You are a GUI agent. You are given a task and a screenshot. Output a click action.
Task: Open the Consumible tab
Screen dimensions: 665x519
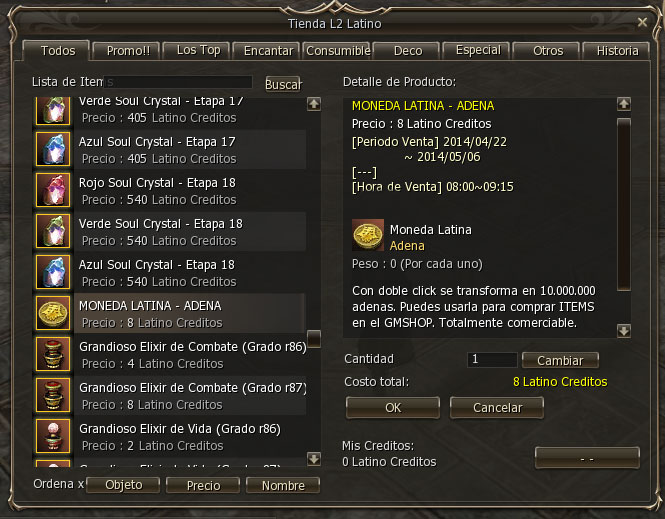(x=338, y=51)
